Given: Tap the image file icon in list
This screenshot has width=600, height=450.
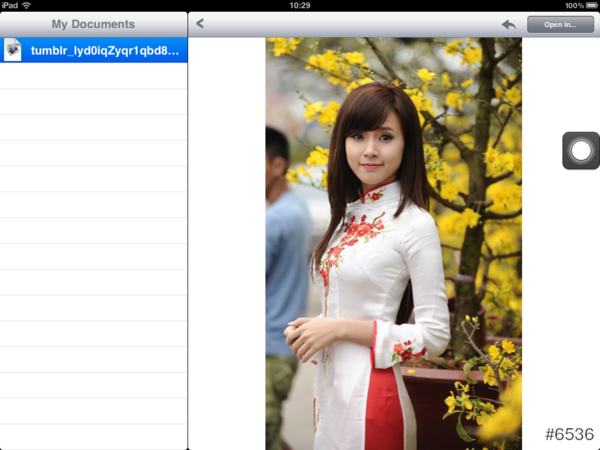Looking at the screenshot, I should point(12,50).
